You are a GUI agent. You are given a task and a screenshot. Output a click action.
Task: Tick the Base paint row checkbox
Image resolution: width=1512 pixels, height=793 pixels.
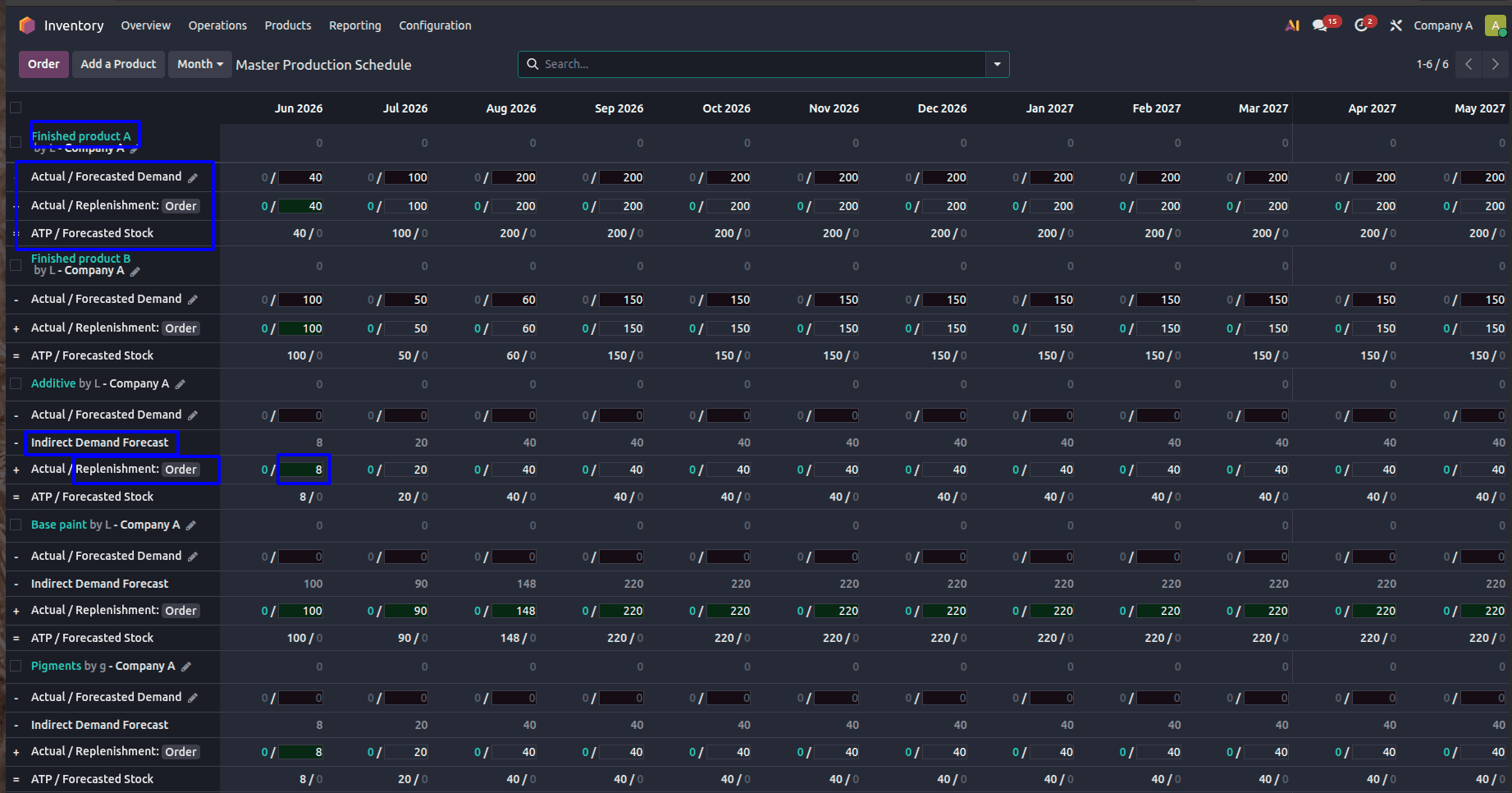pyautogui.click(x=16, y=525)
